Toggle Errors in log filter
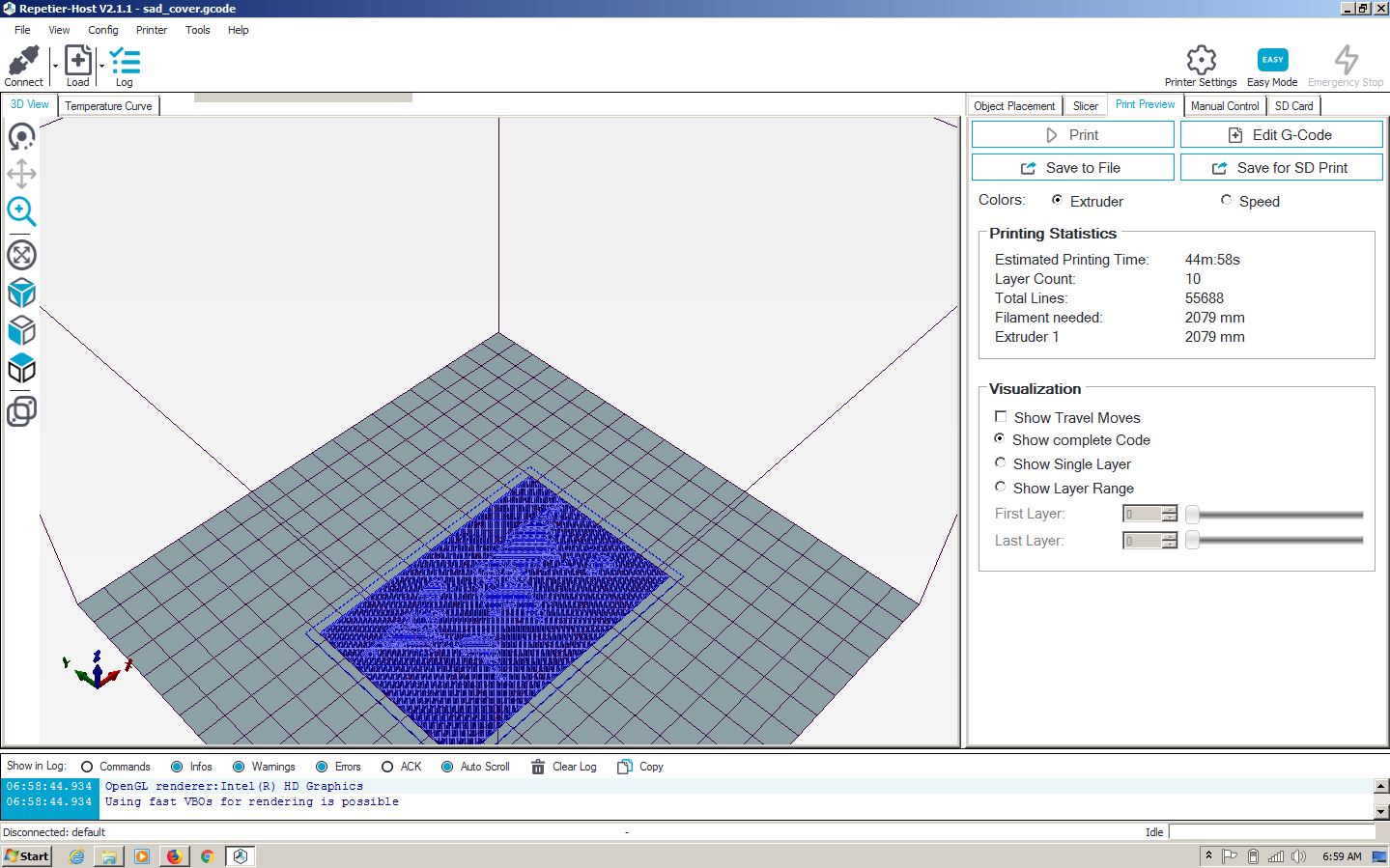This screenshot has width=1390, height=868. point(322,767)
